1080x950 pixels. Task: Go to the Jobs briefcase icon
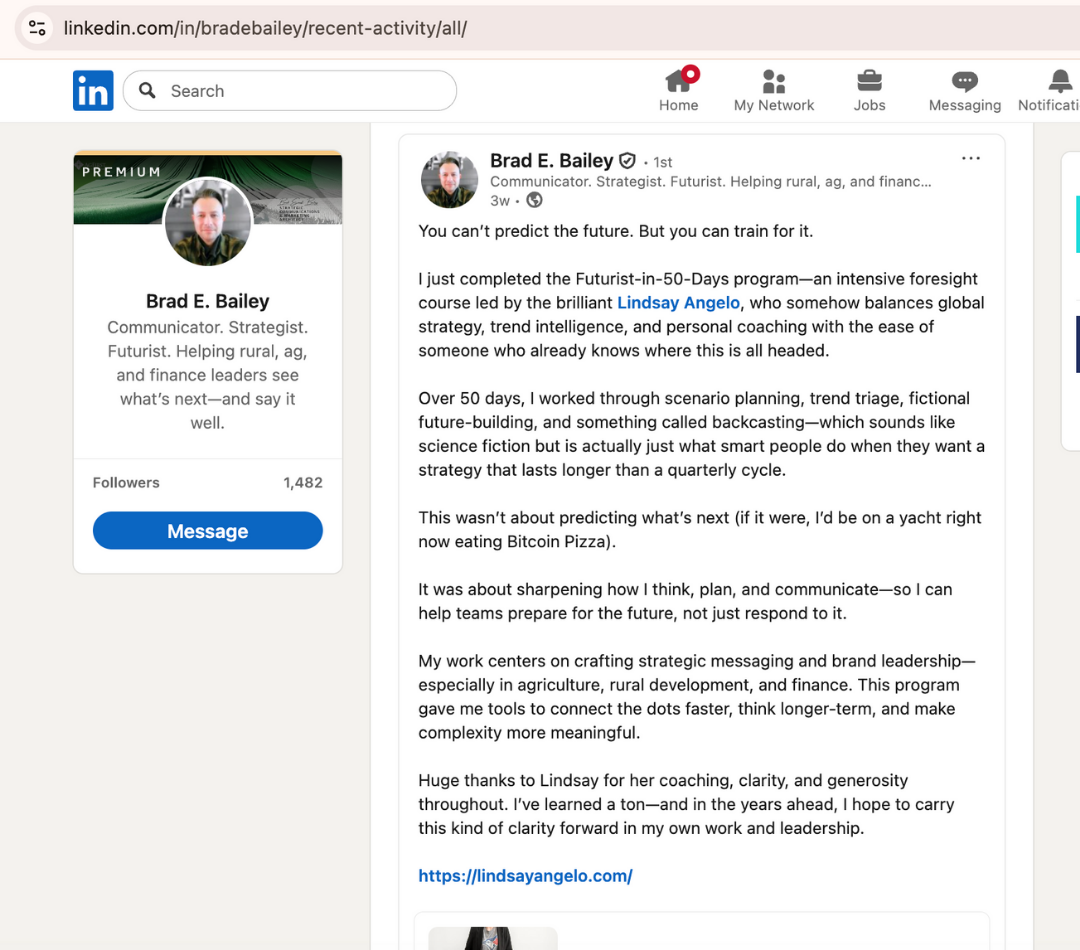(869, 90)
